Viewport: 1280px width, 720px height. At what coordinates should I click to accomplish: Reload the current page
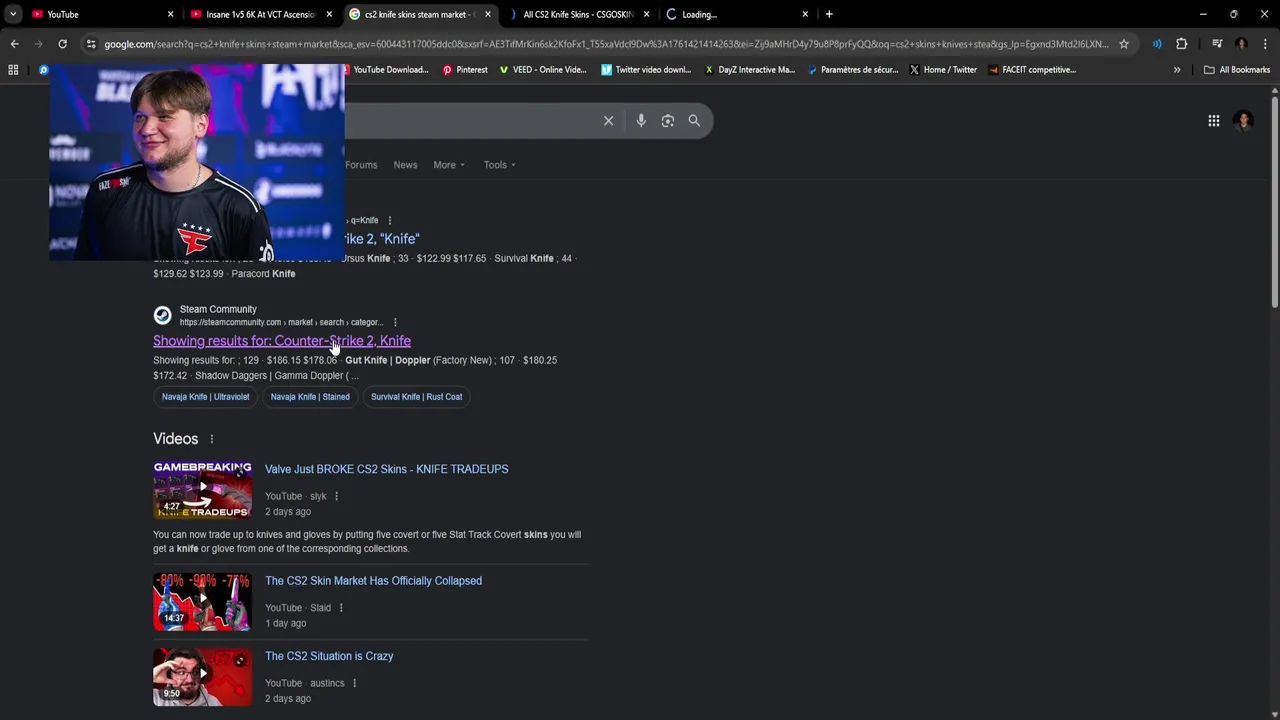pyautogui.click(x=62, y=44)
